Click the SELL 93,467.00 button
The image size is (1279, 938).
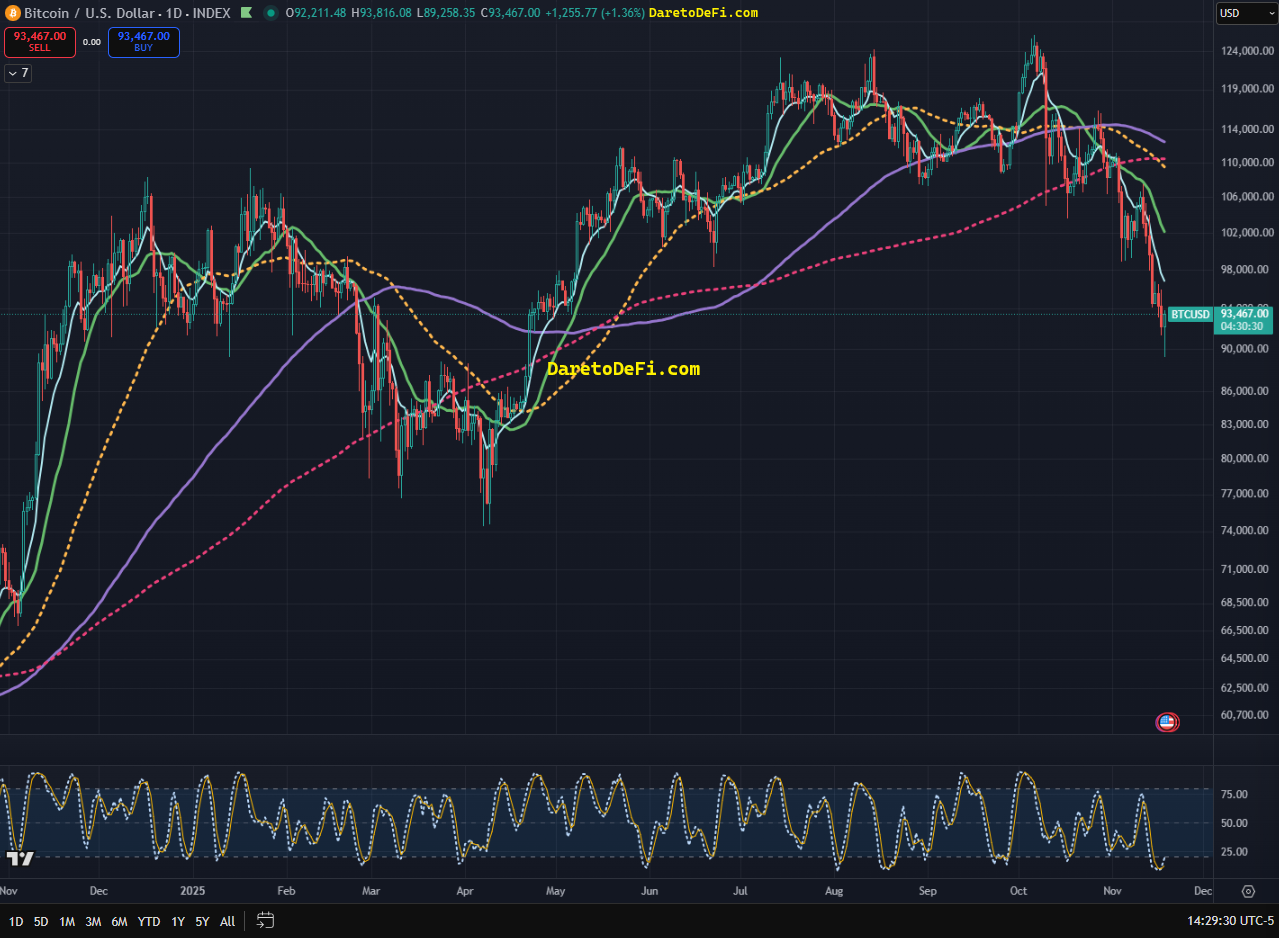39,42
